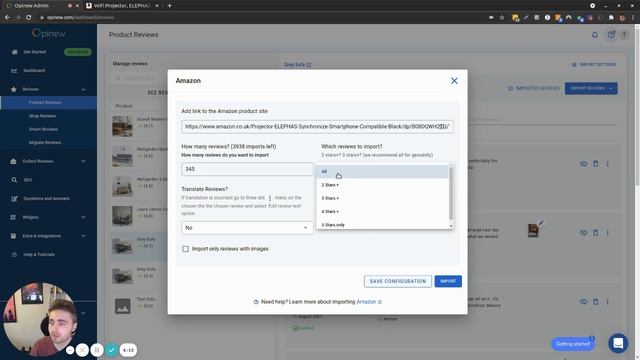The image size is (640, 360).
Task: Open the three-dot menu on the bottom review
Action: pos(607,302)
